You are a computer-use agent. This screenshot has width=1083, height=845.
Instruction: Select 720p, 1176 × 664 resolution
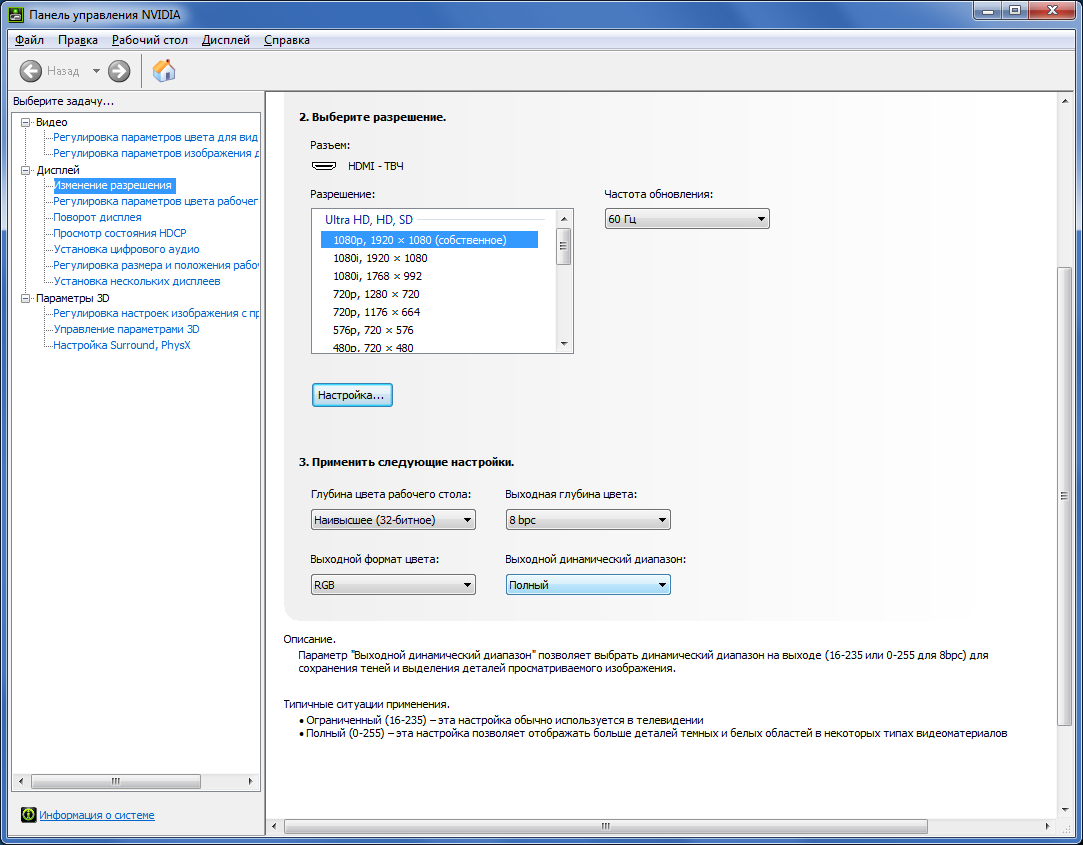click(x=376, y=312)
